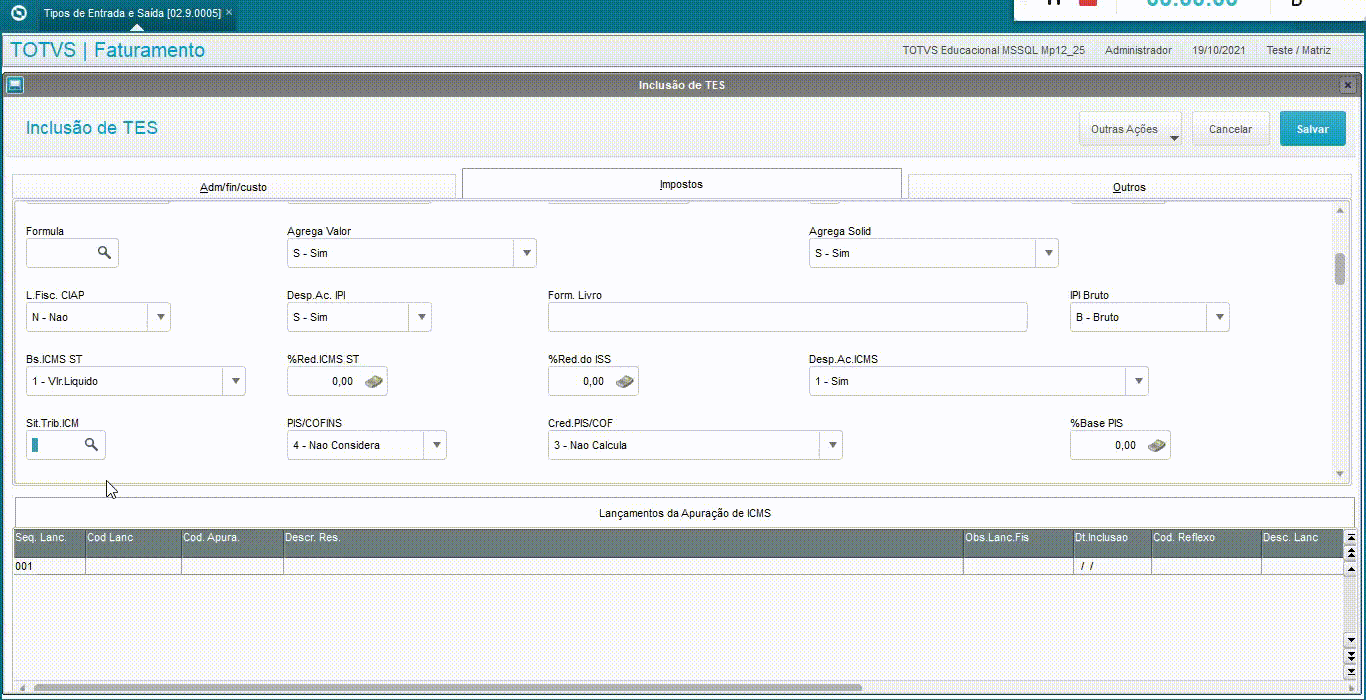Viewport: 1366px width, 700px height.
Task: Open Sit.Trib.ICM lookup magnifier icon
Action: (x=91, y=445)
